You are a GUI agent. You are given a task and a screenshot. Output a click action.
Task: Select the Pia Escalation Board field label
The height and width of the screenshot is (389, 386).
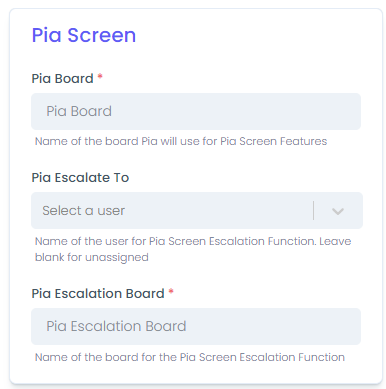[98, 294]
